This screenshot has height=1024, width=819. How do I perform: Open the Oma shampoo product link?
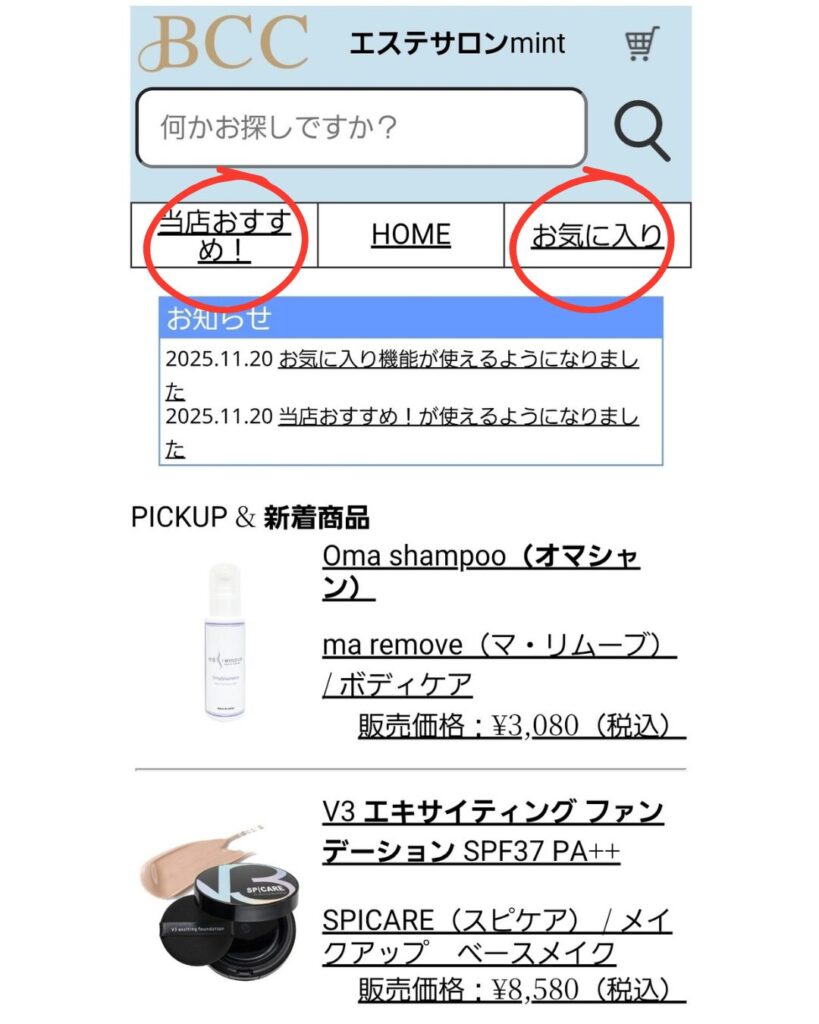coord(481,571)
